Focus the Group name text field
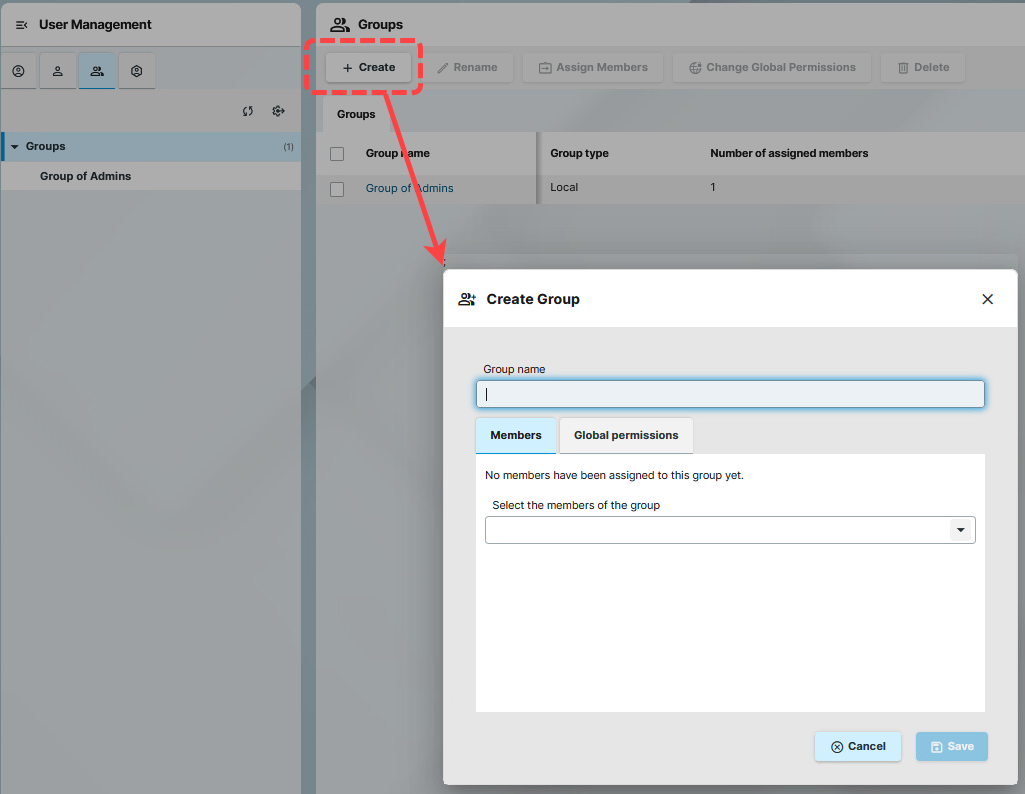The width and height of the screenshot is (1025, 794). [x=730, y=394]
